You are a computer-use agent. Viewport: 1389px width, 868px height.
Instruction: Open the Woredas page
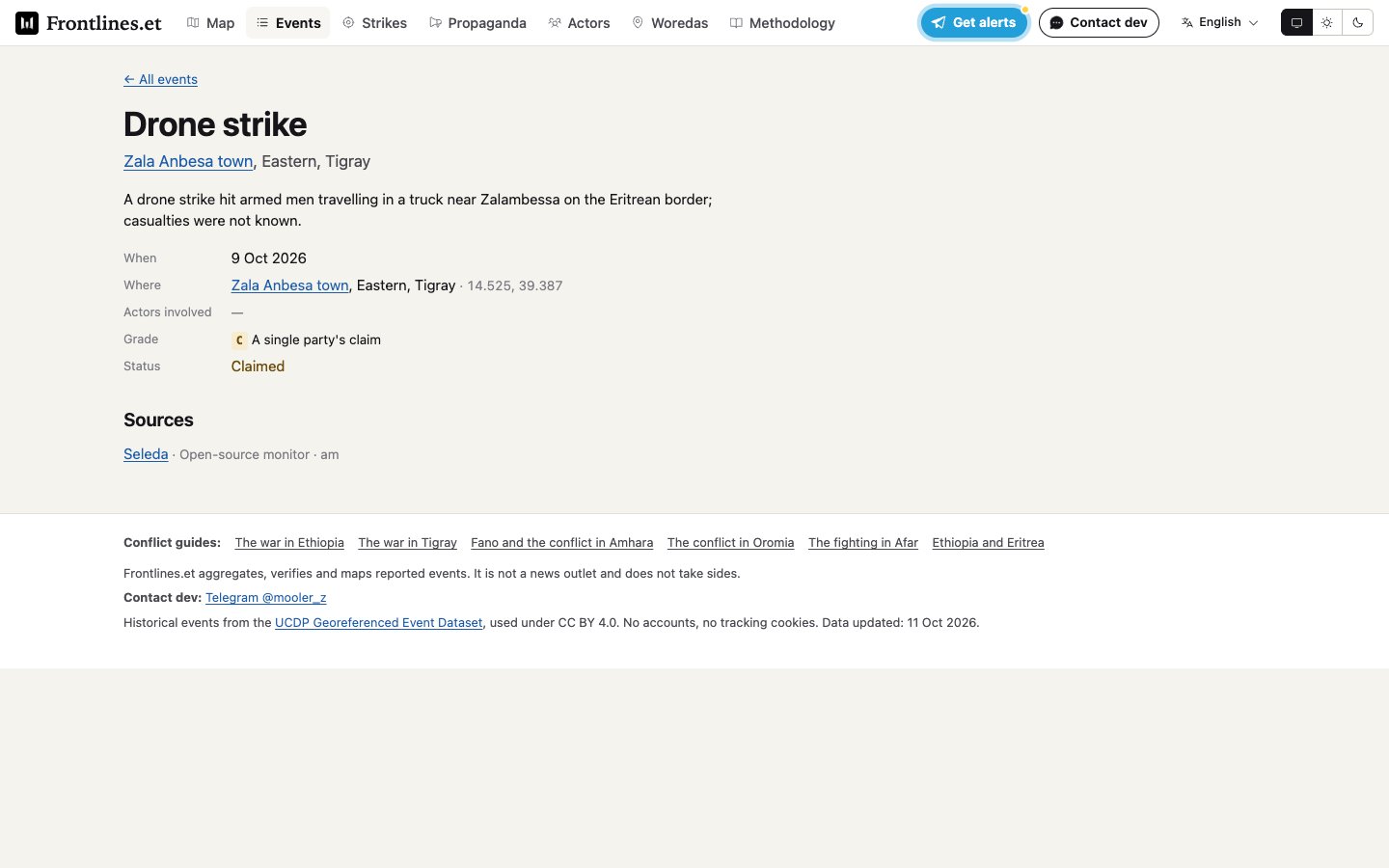click(x=669, y=22)
